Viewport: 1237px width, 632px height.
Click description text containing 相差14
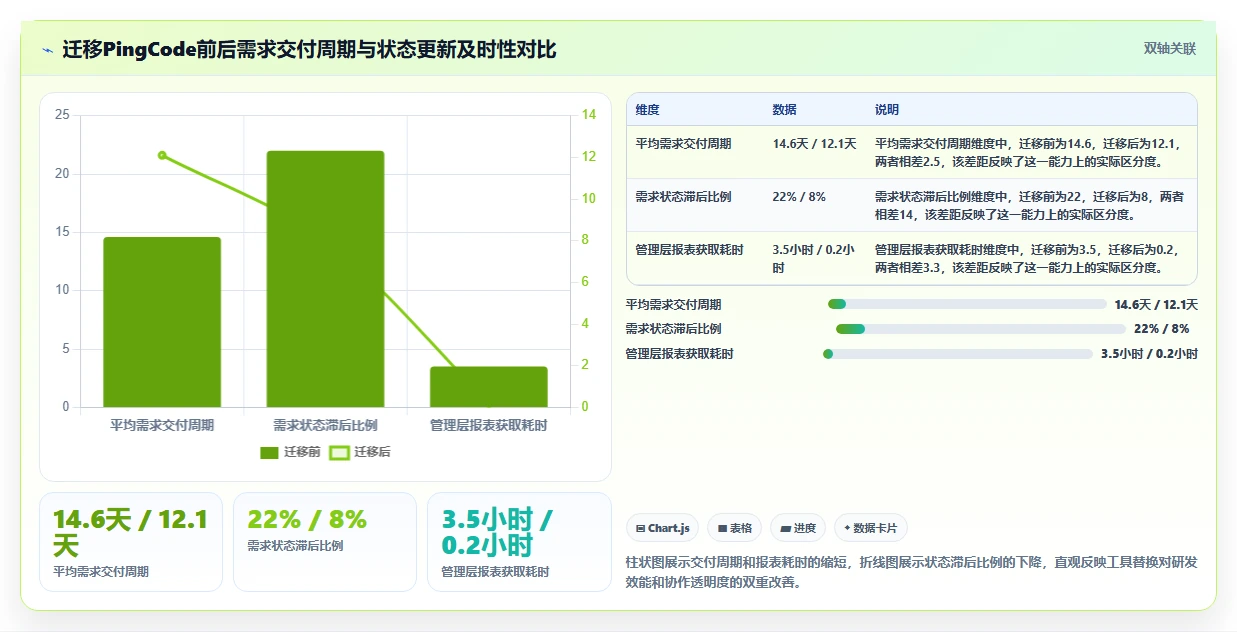(x=1029, y=205)
